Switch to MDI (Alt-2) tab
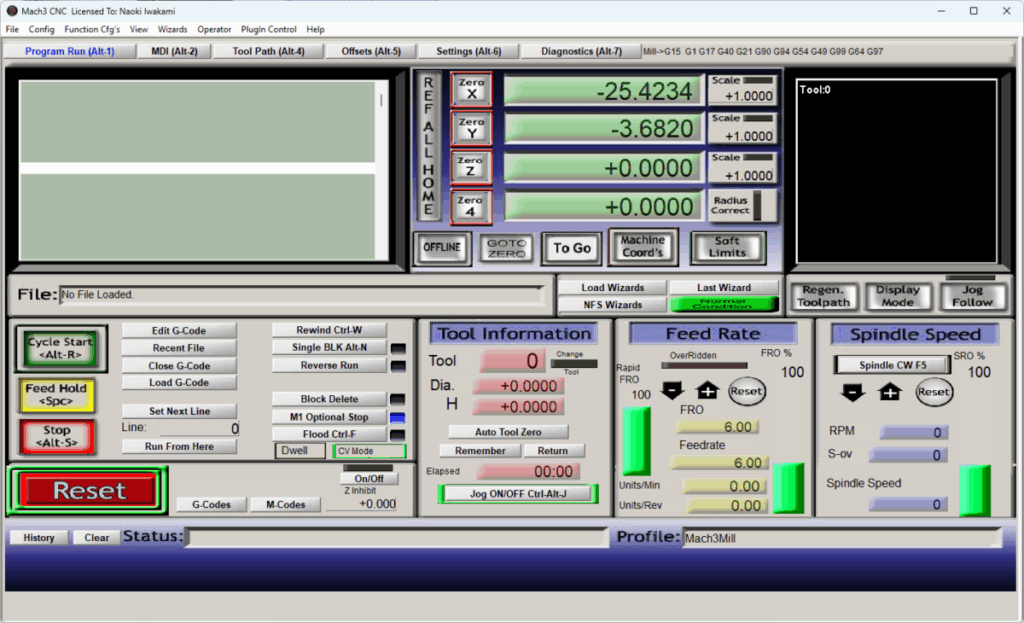The image size is (1024, 623). (x=174, y=51)
